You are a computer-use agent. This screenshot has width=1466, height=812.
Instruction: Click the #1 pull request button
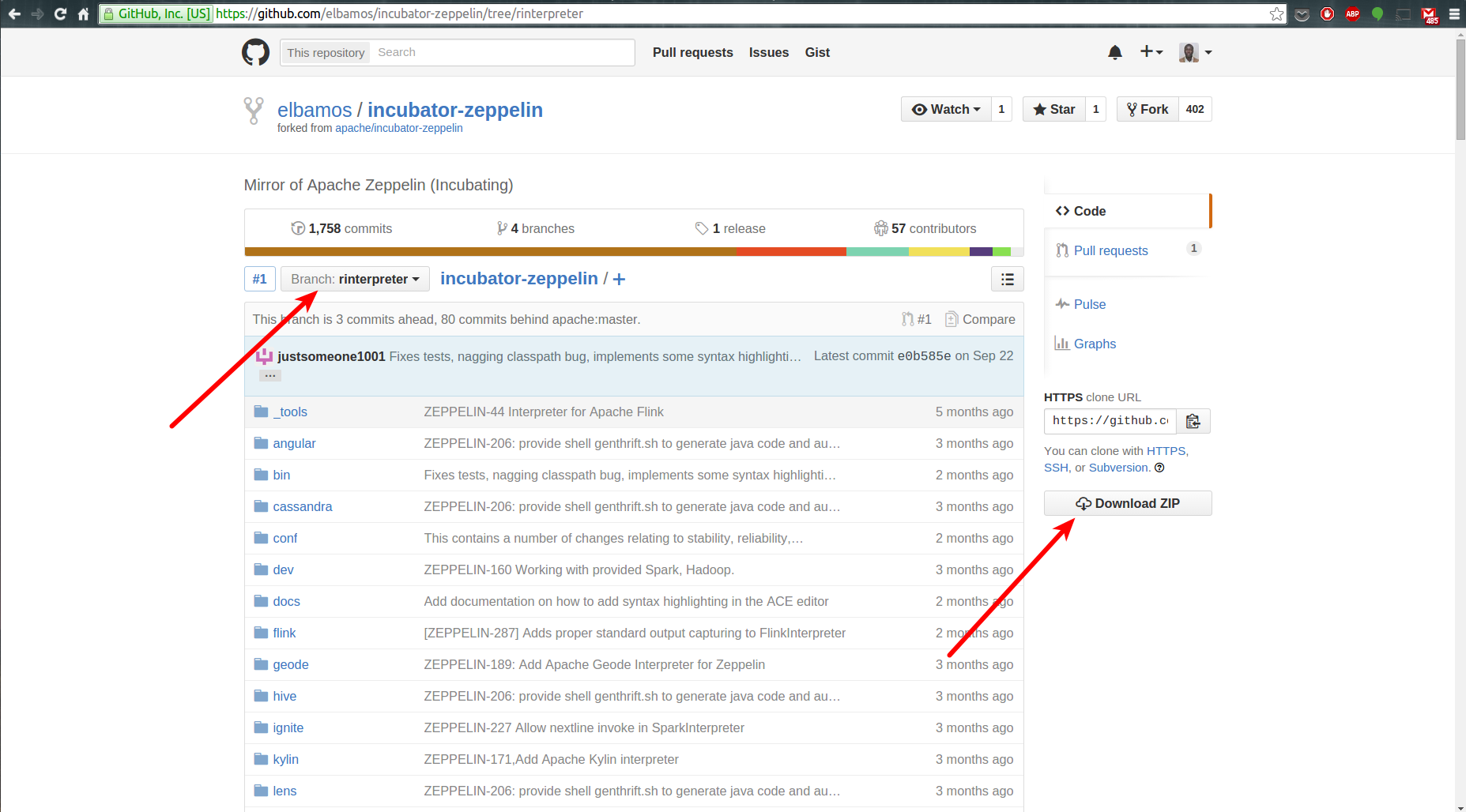point(259,279)
